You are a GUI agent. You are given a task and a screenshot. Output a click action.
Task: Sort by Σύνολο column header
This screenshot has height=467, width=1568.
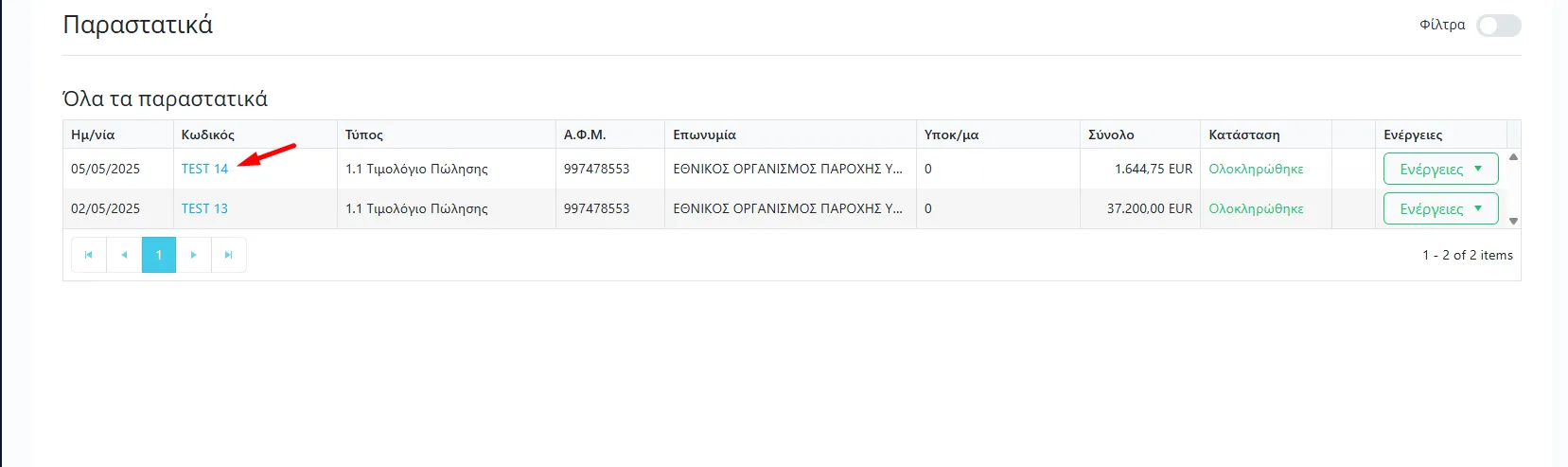(1111, 135)
